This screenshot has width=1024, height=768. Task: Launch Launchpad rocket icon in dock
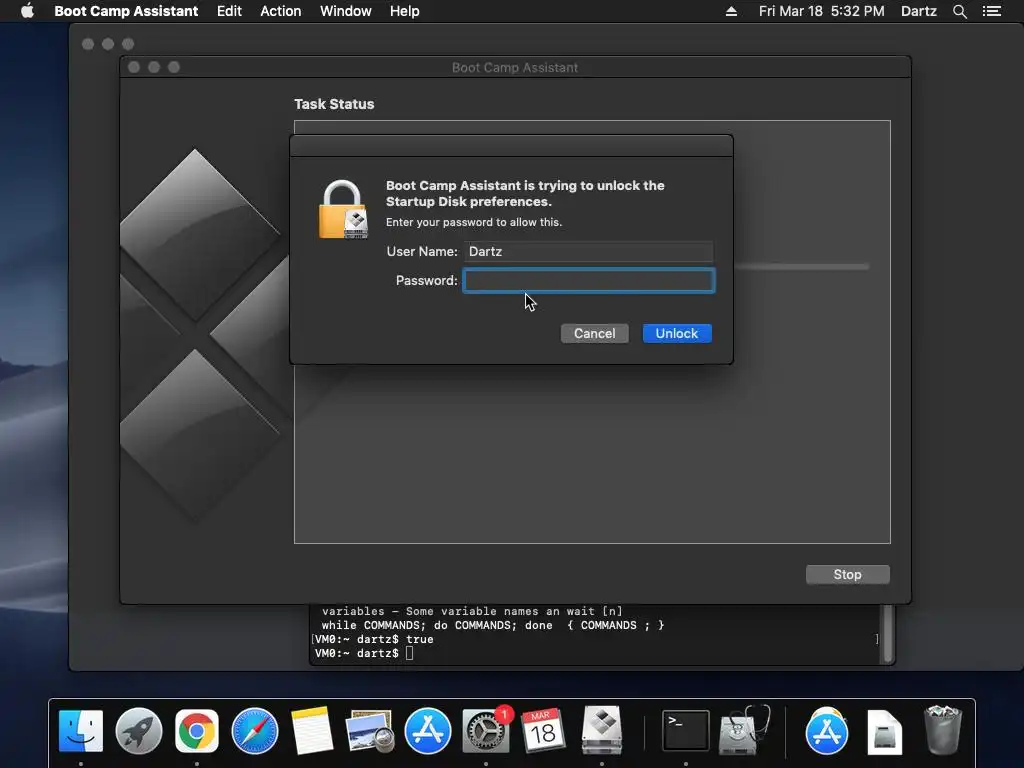[x=138, y=731]
